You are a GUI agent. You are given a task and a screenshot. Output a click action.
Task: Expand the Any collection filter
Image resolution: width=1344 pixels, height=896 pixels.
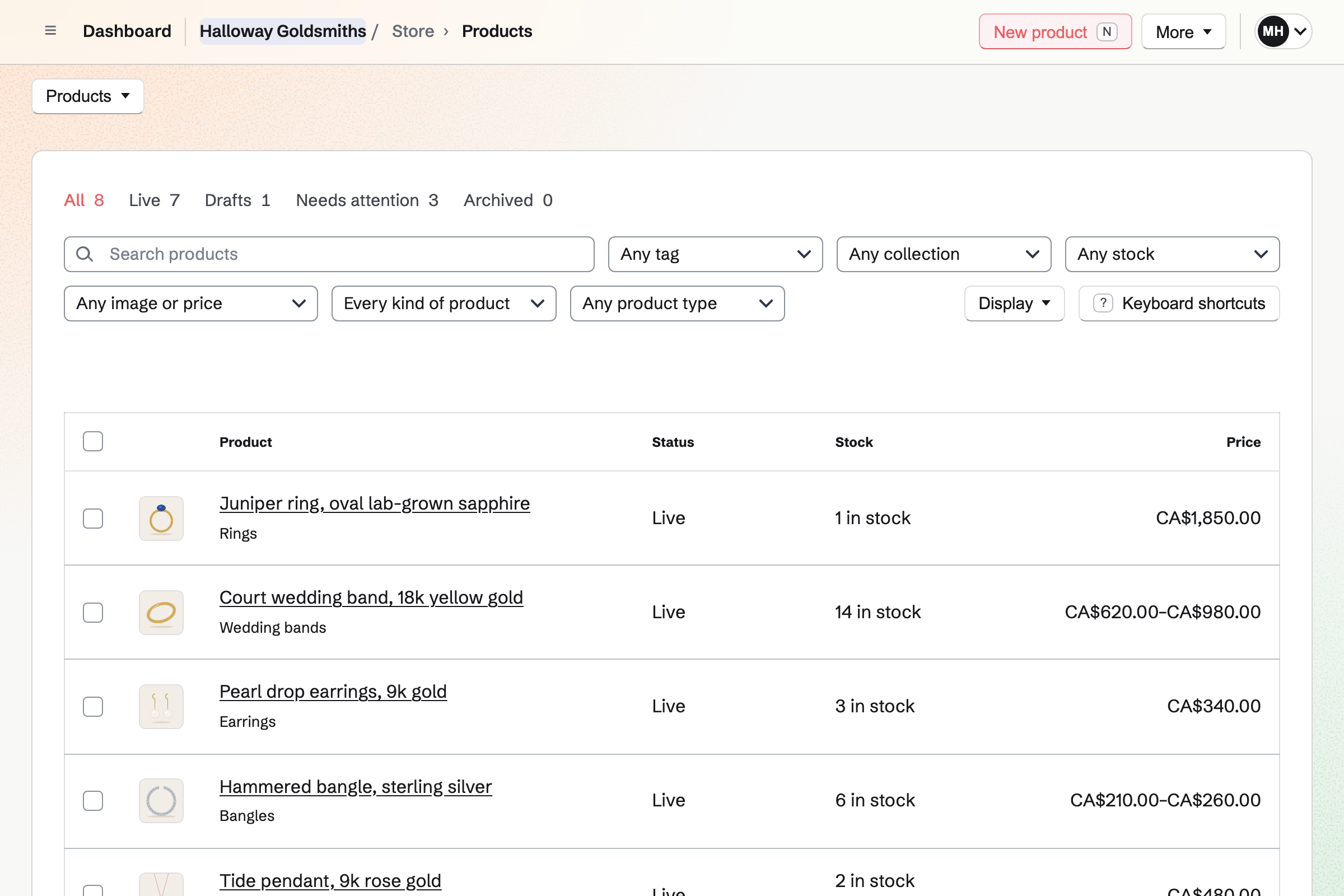[944, 254]
